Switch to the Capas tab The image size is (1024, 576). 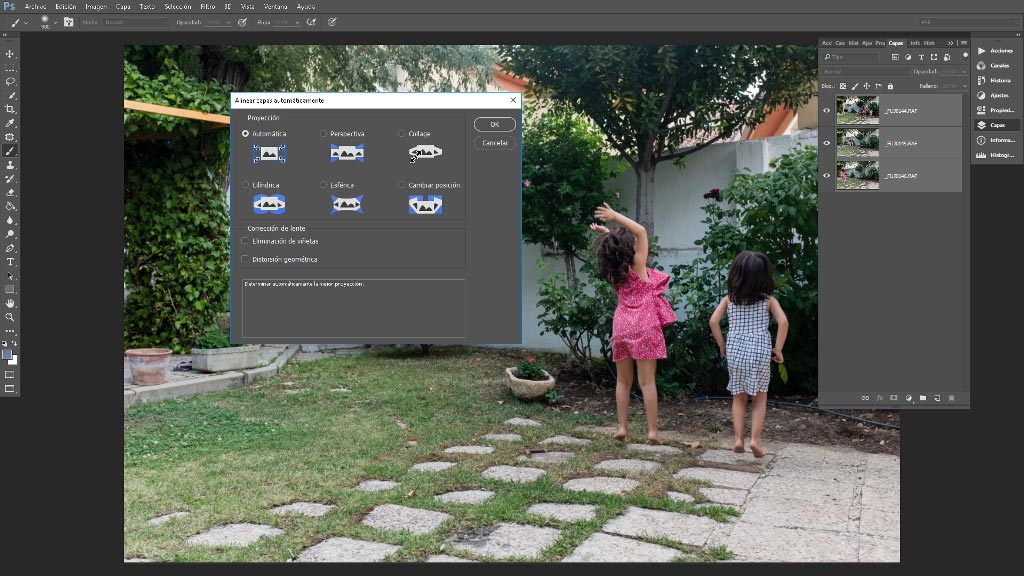point(896,43)
